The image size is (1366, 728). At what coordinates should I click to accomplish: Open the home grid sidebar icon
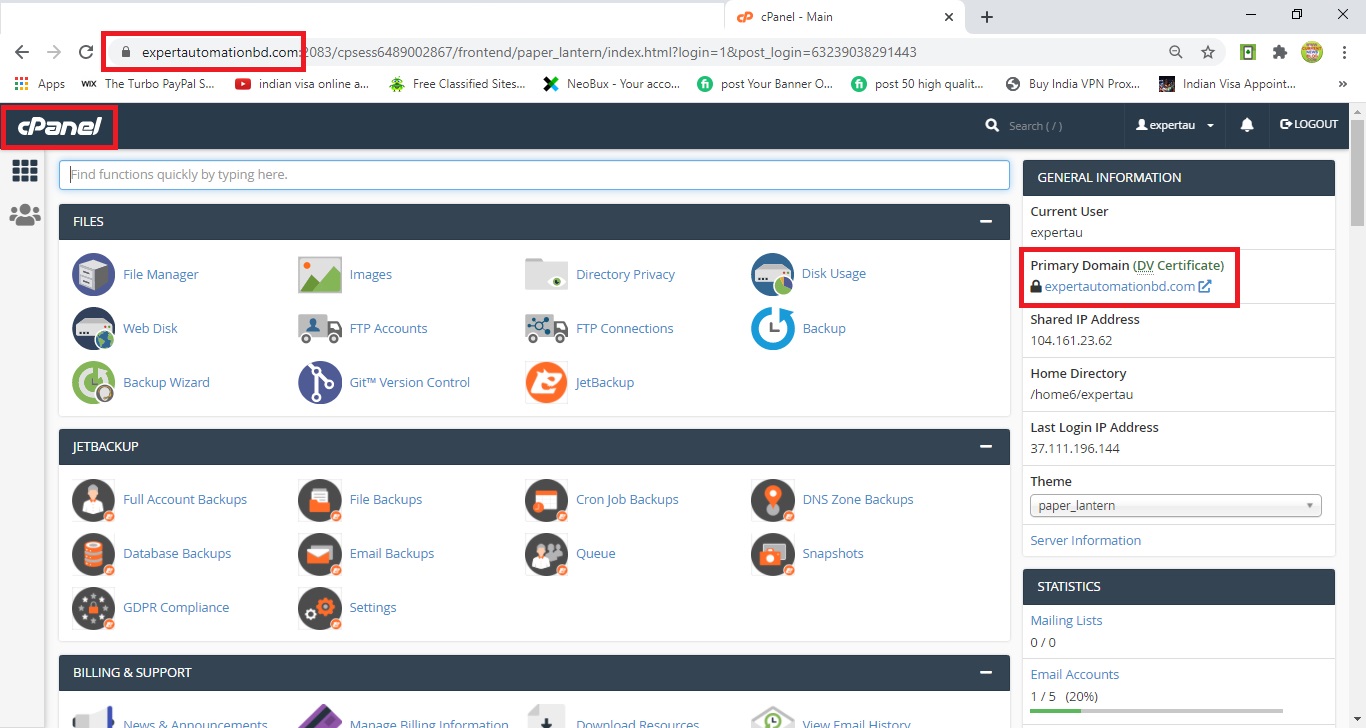25,171
